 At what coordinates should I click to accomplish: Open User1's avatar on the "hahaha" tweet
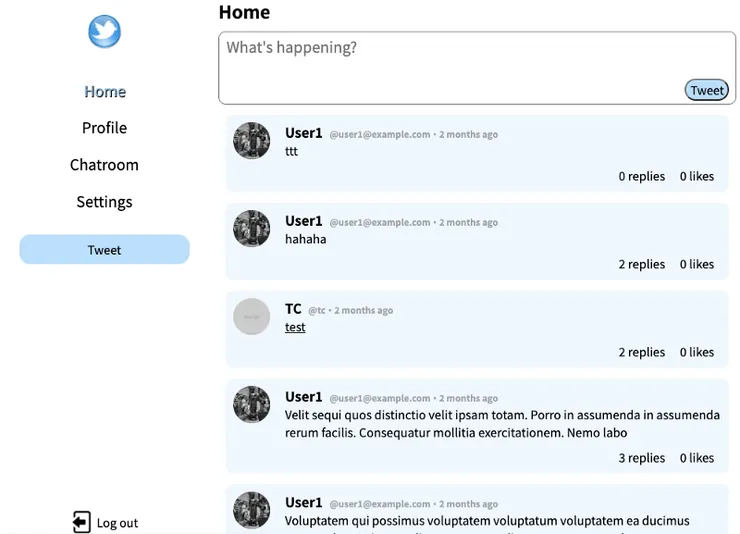(x=252, y=229)
